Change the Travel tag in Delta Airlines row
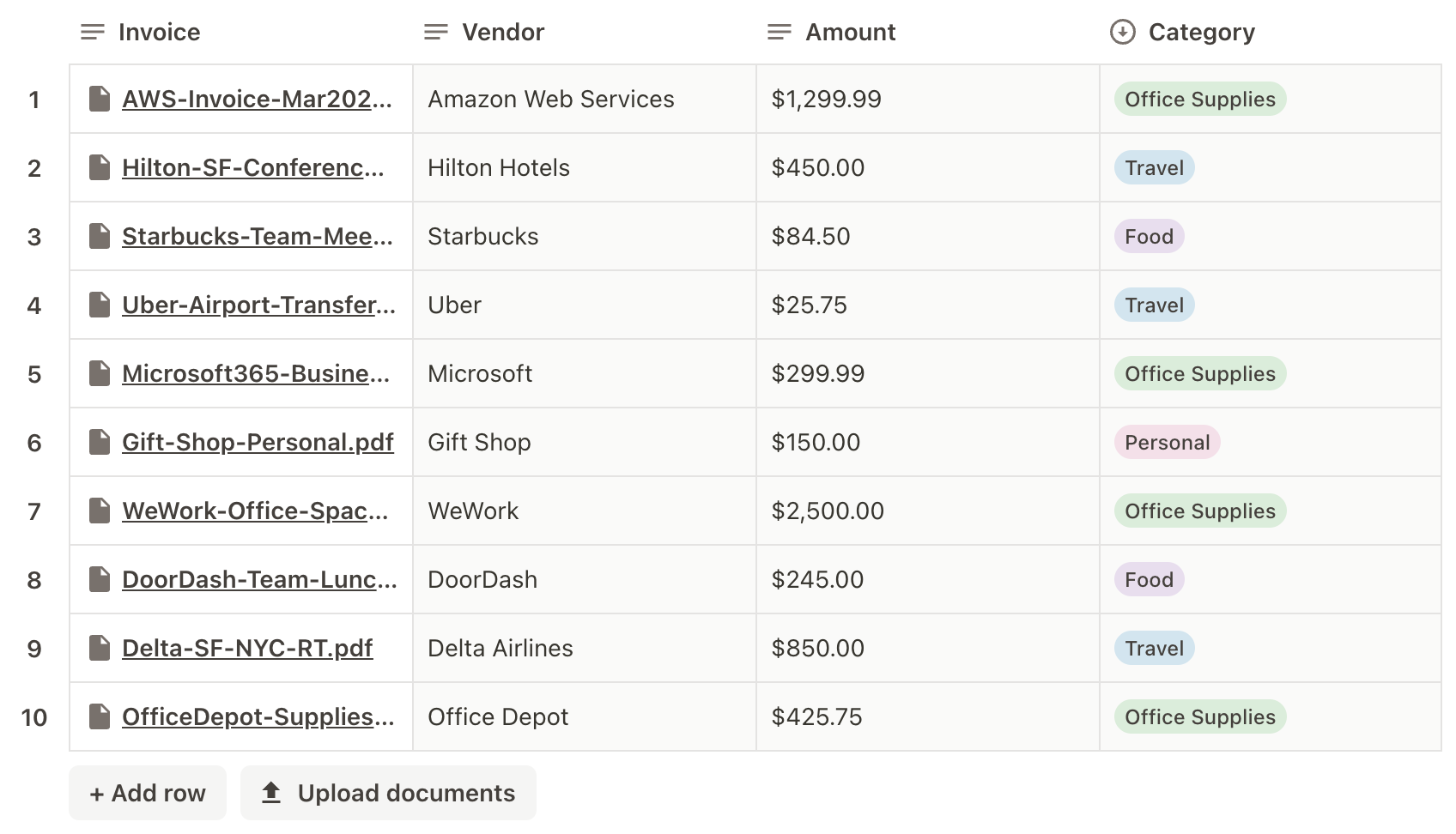Image resolution: width=1456 pixels, height=834 pixels. pyautogui.click(x=1155, y=648)
